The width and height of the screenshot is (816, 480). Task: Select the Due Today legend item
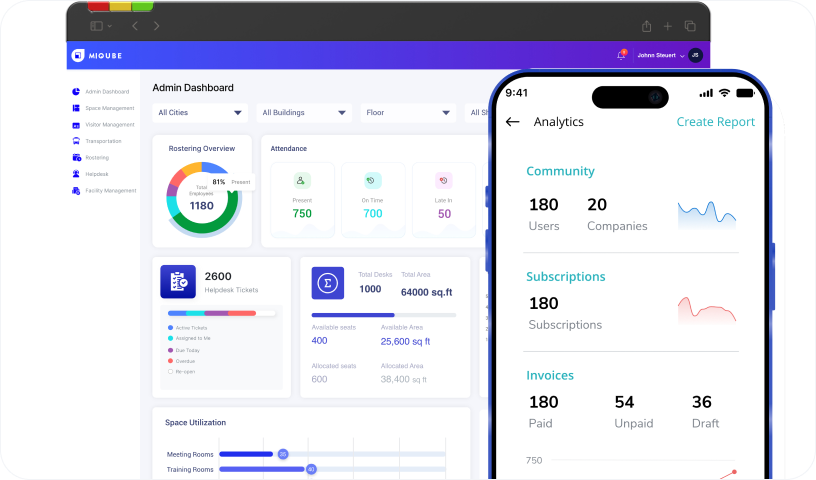[x=184, y=350]
